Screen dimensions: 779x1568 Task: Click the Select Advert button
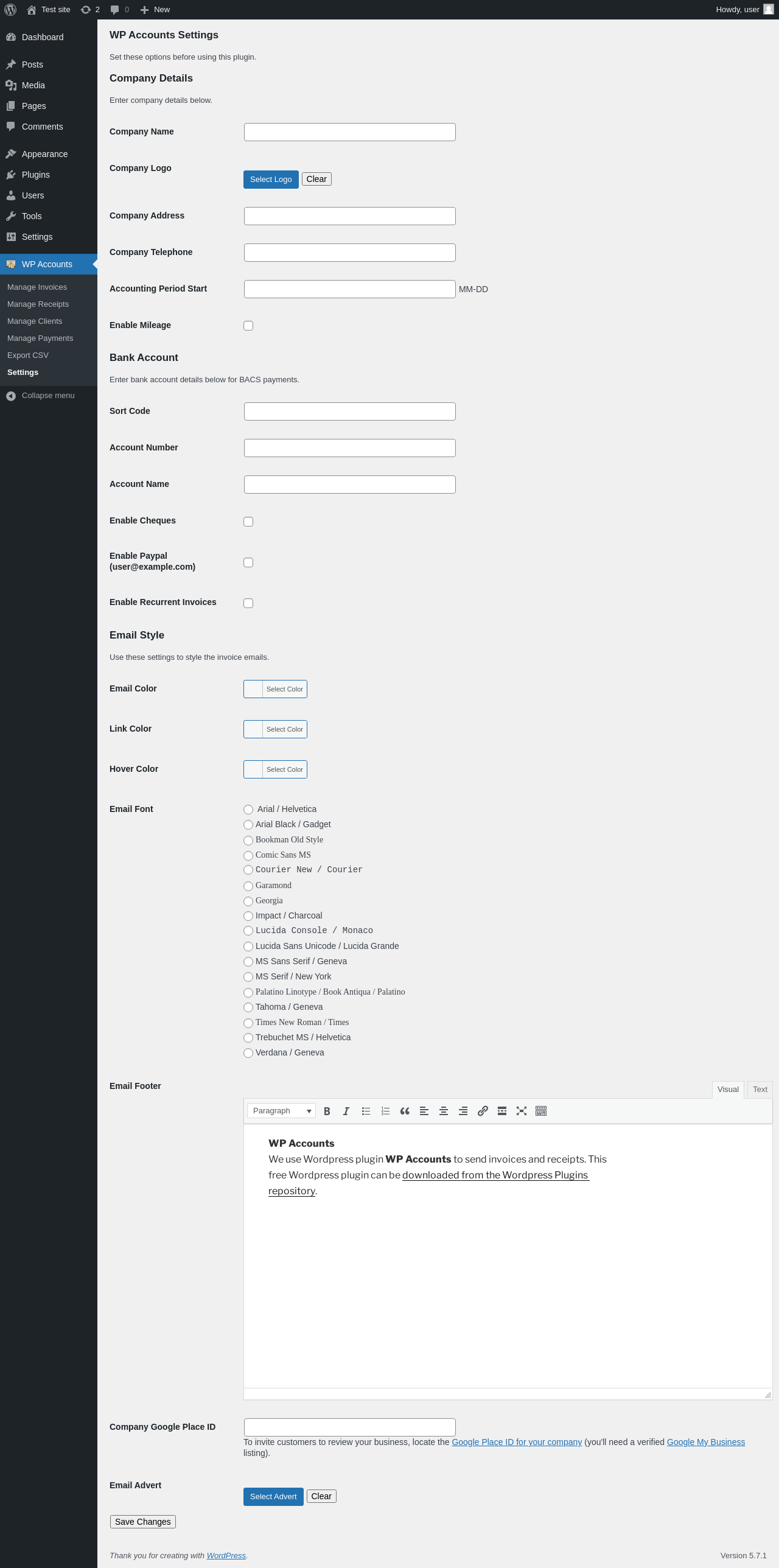[x=273, y=1497]
